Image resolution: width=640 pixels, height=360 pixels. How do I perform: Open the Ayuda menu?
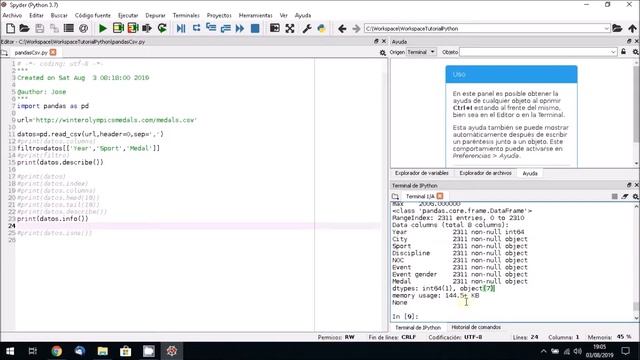pyautogui.click(x=303, y=15)
